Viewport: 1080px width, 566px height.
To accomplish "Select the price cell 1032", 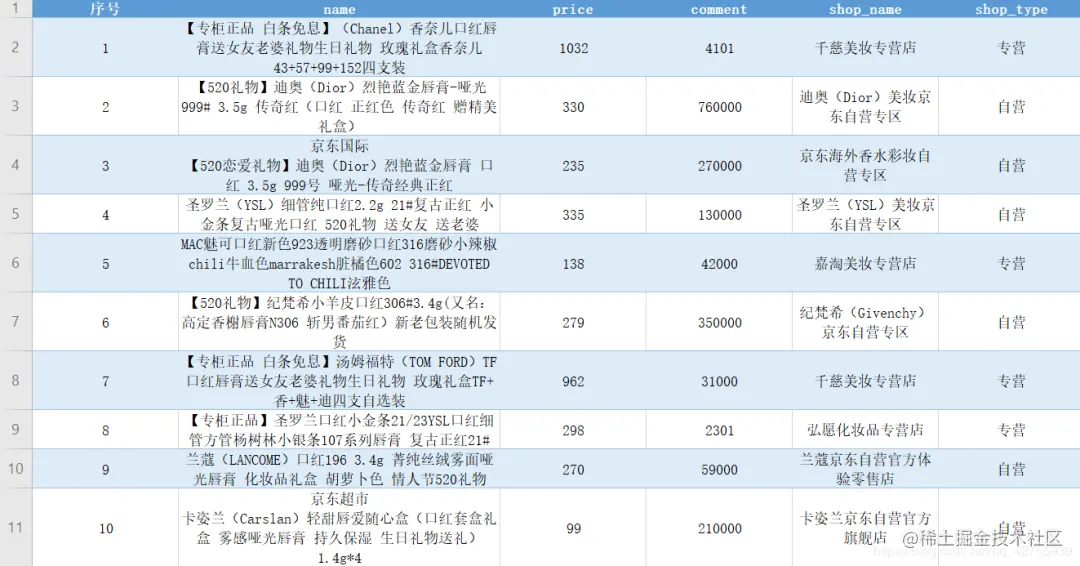I will [573, 48].
